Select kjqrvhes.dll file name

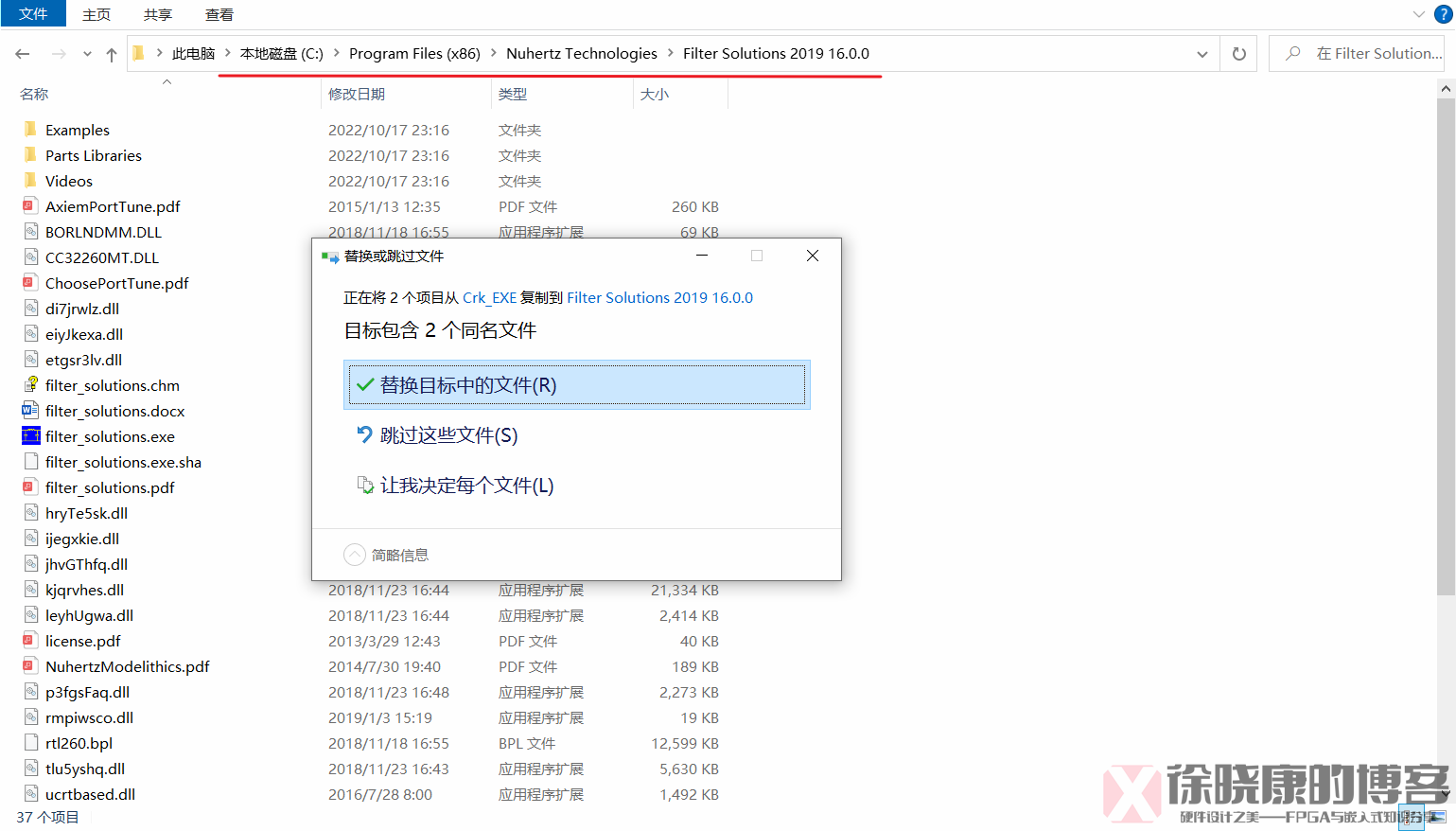click(x=84, y=590)
